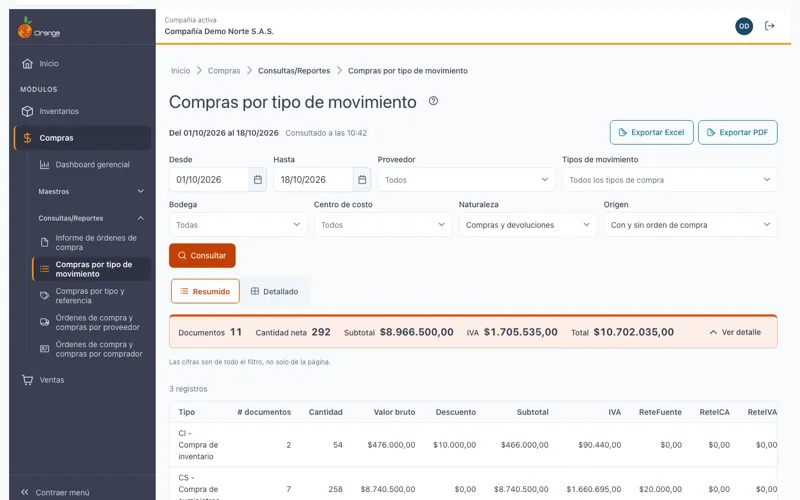Viewport: 800px width, 500px height.
Task: Click the Compras breadcrumb link
Action: pos(224,70)
